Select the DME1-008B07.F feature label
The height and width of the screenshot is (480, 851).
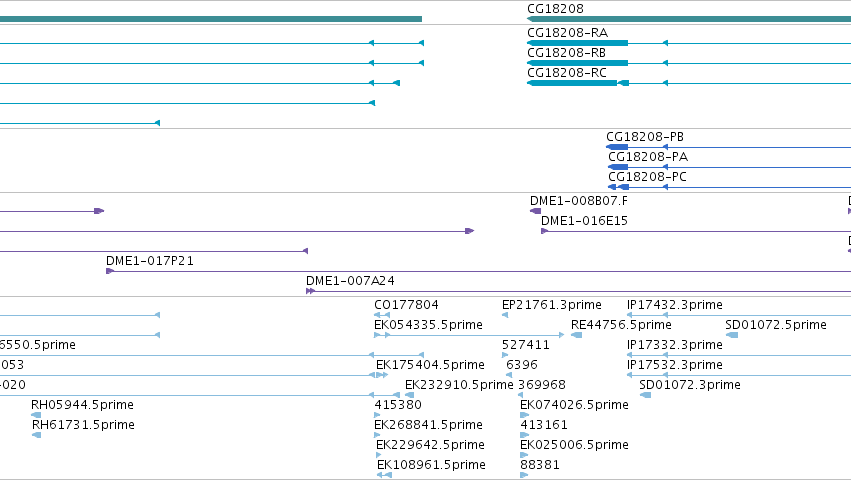click(x=579, y=201)
